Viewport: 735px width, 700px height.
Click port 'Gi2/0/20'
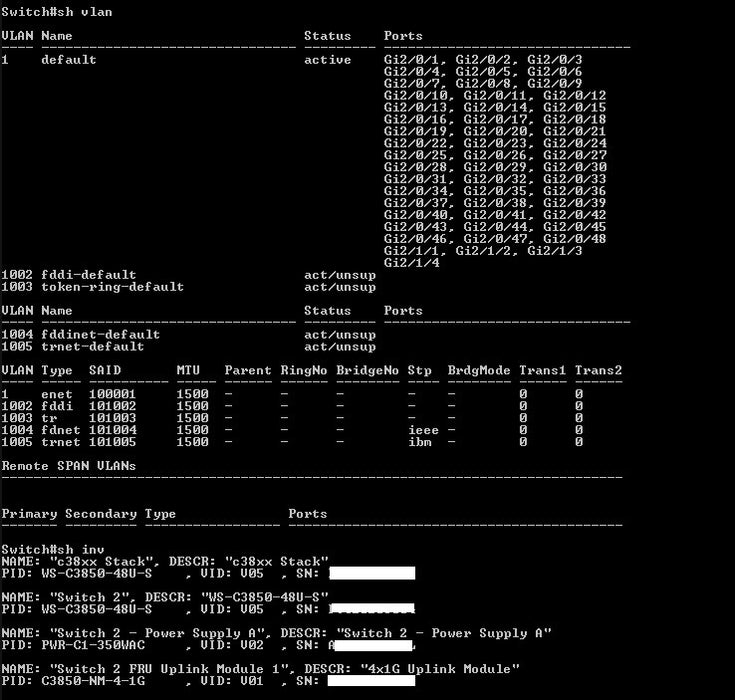tap(495, 131)
